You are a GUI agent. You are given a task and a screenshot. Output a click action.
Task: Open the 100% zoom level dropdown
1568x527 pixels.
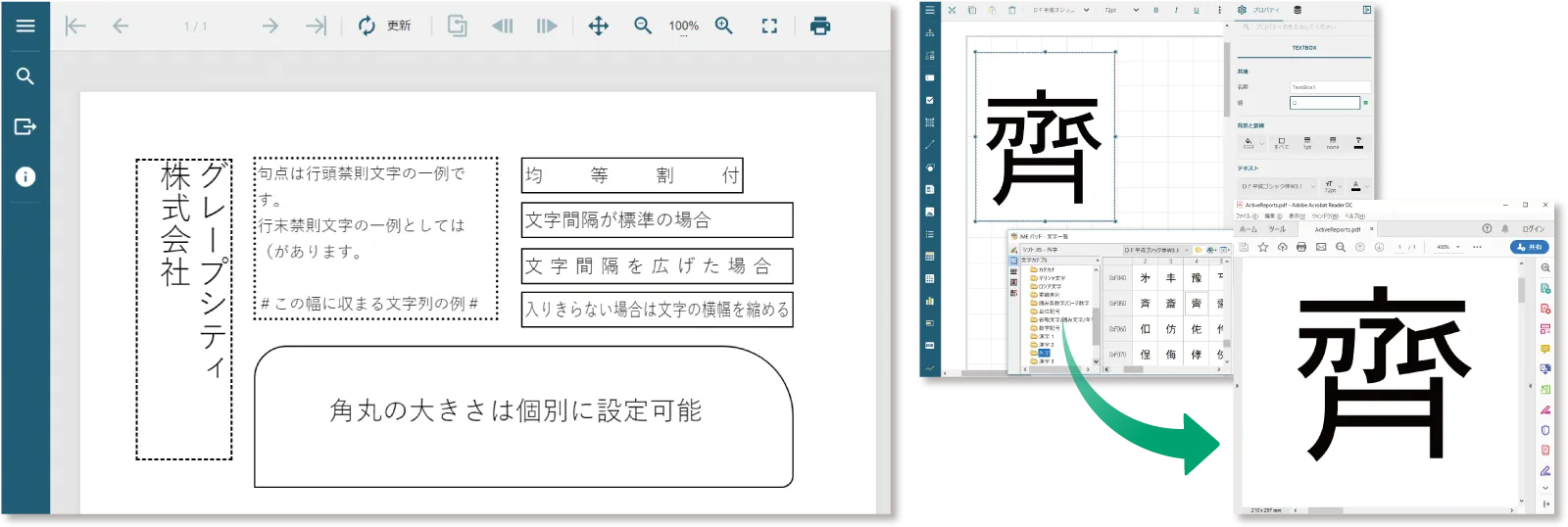click(x=683, y=26)
